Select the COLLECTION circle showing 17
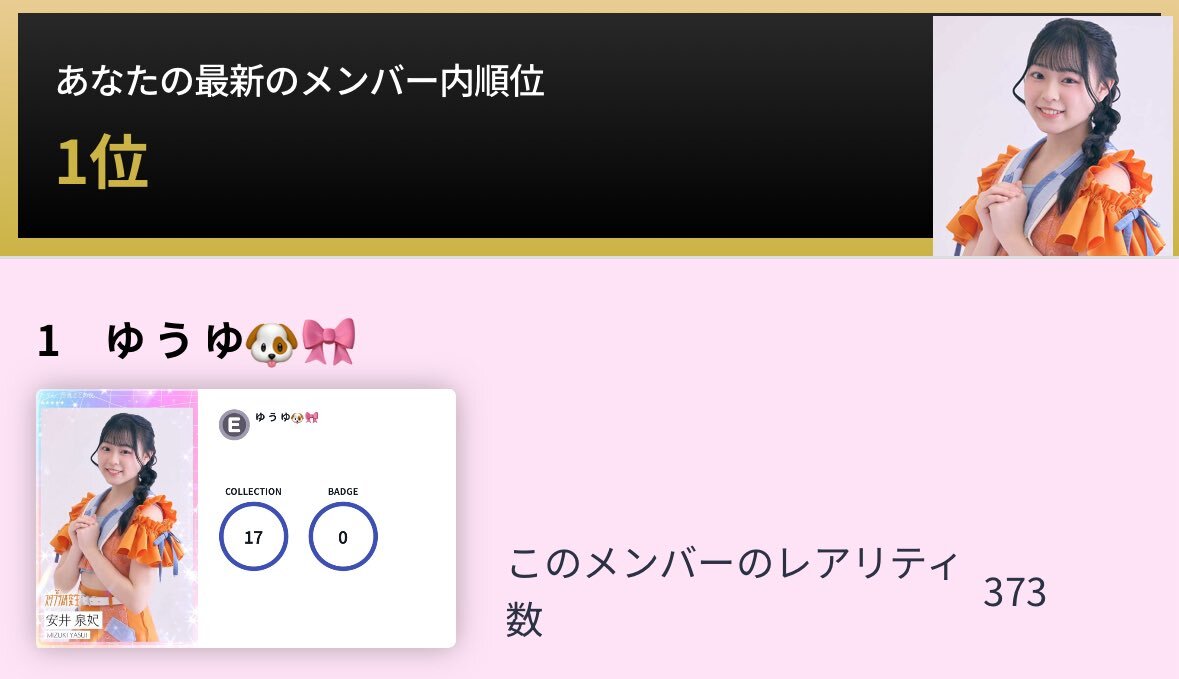 [253, 536]
